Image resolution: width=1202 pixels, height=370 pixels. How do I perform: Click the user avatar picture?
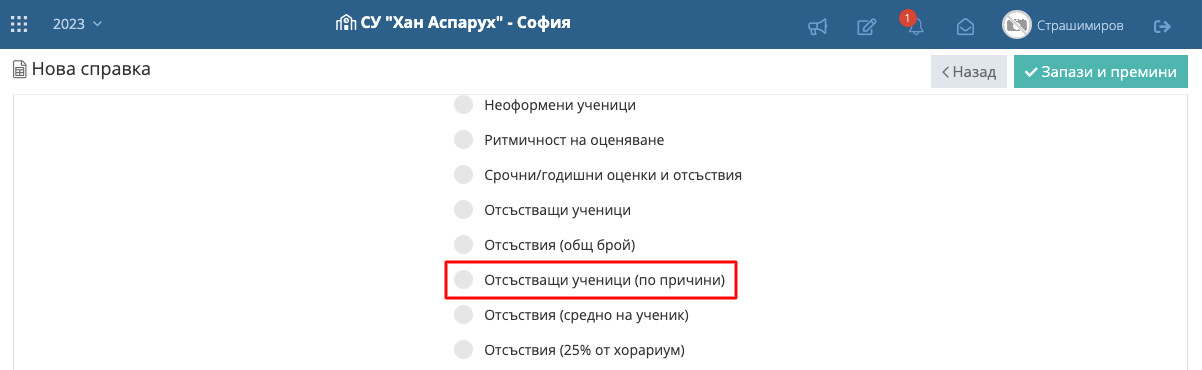[x=1017, y=25]
